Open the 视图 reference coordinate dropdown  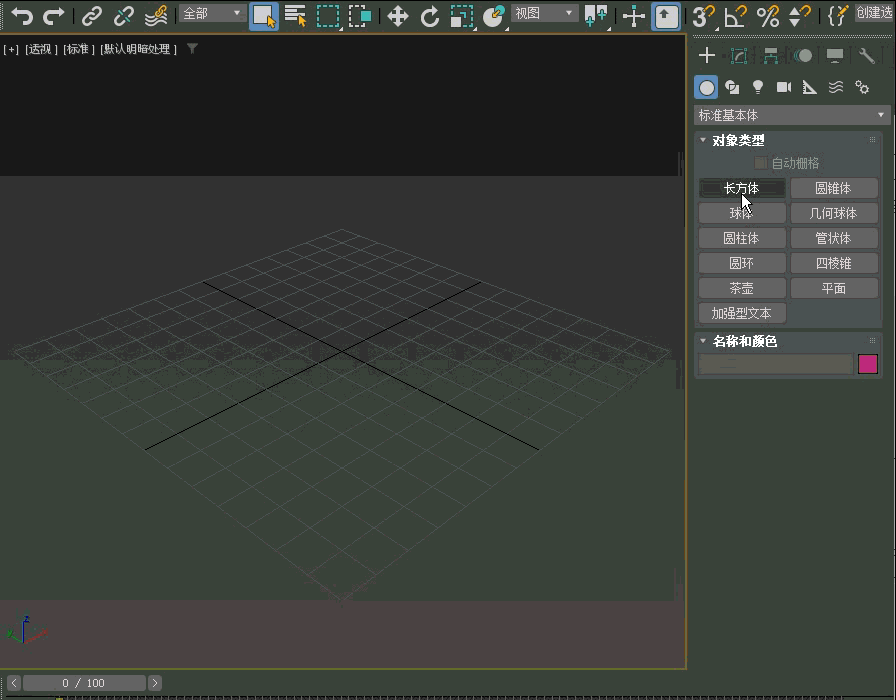coord(544,13)
